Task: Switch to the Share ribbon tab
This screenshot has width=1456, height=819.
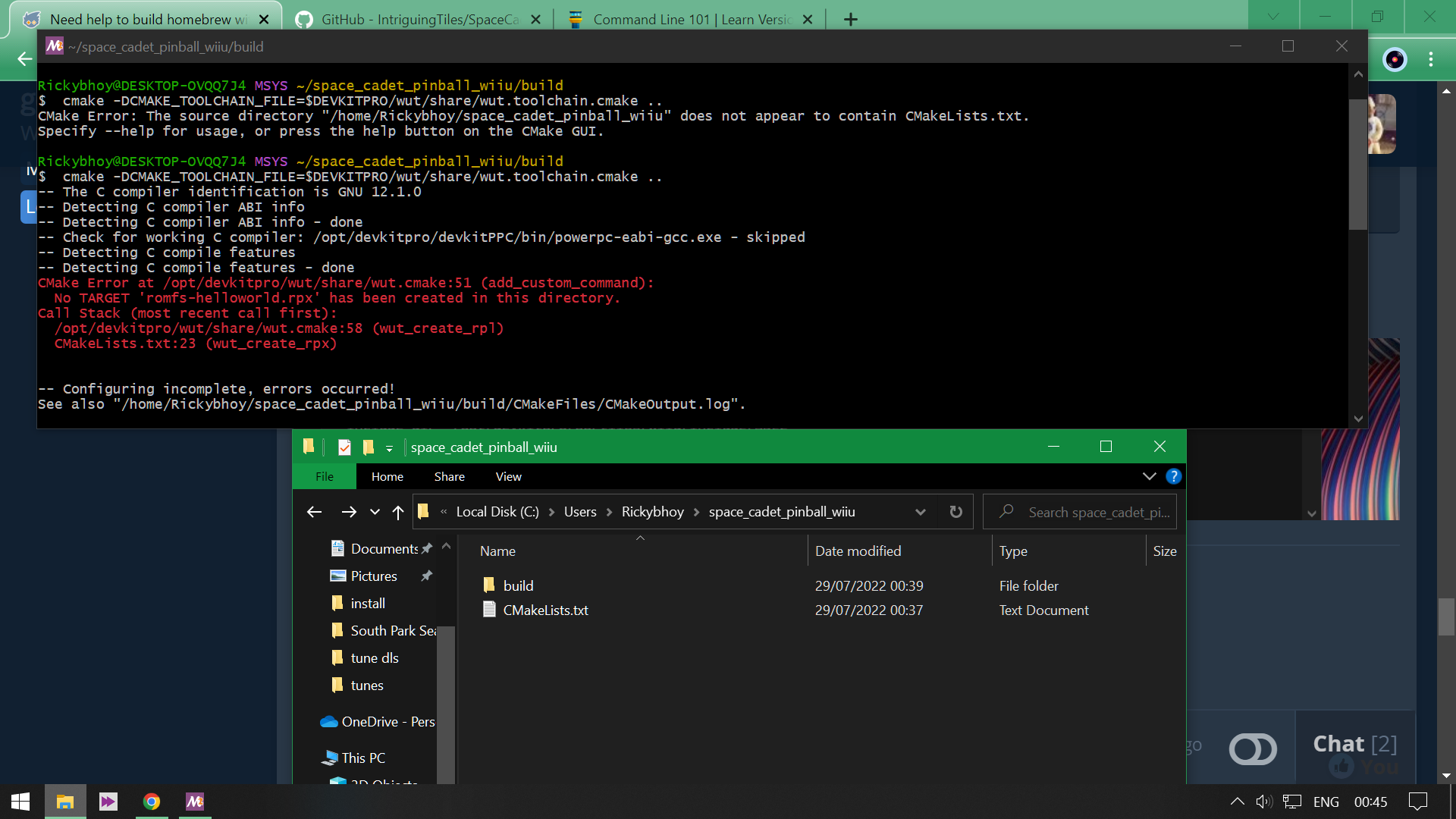Action: click(x=450, y=476)
